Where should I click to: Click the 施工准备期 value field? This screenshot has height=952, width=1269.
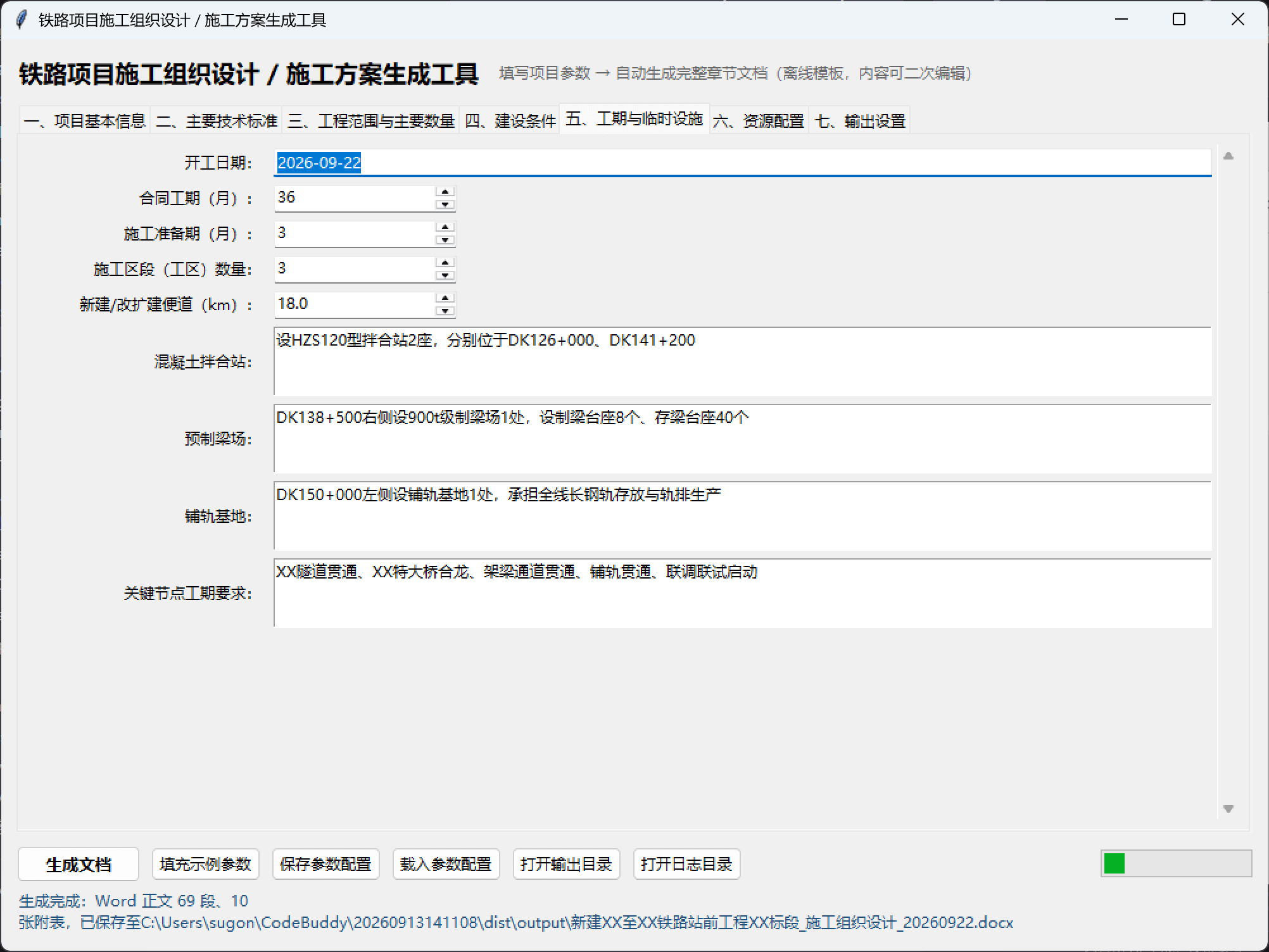355,234
